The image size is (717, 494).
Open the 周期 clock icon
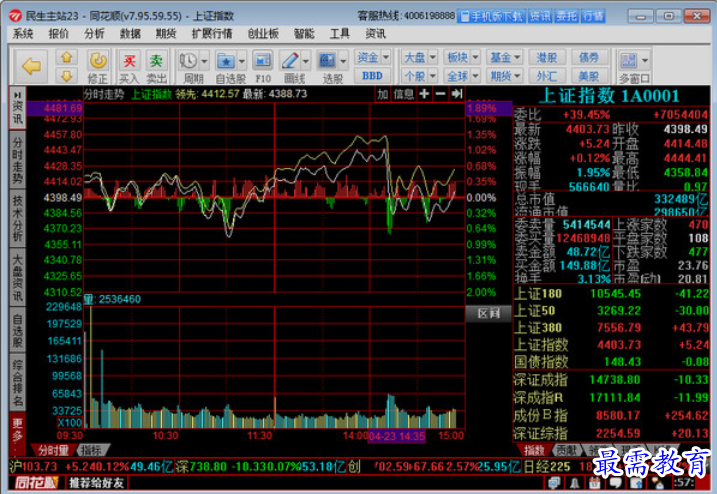click(188, 61)
